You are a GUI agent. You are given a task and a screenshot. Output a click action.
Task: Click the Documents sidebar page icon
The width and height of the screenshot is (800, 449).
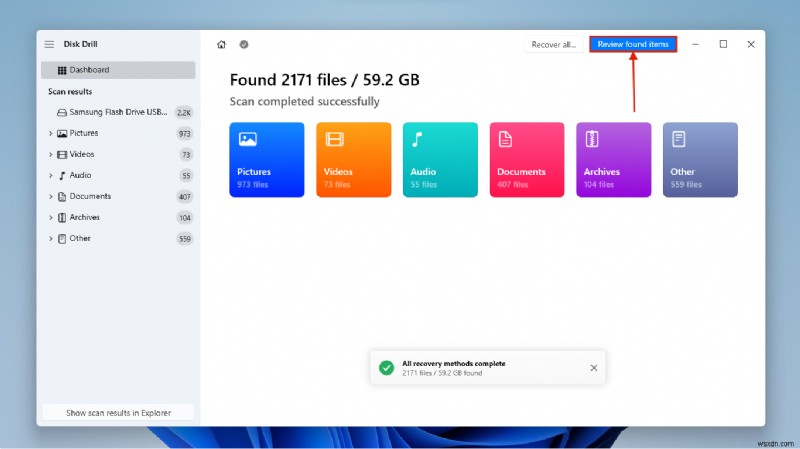point(62,196)
